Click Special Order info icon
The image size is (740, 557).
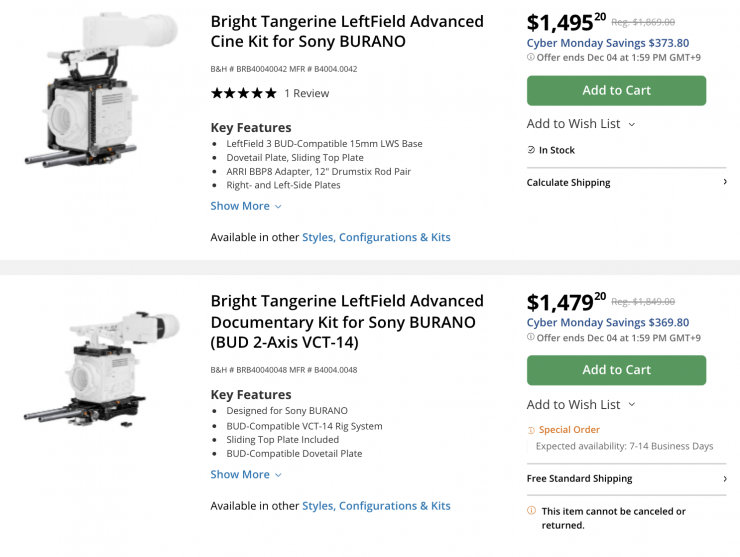click(531, 430)
